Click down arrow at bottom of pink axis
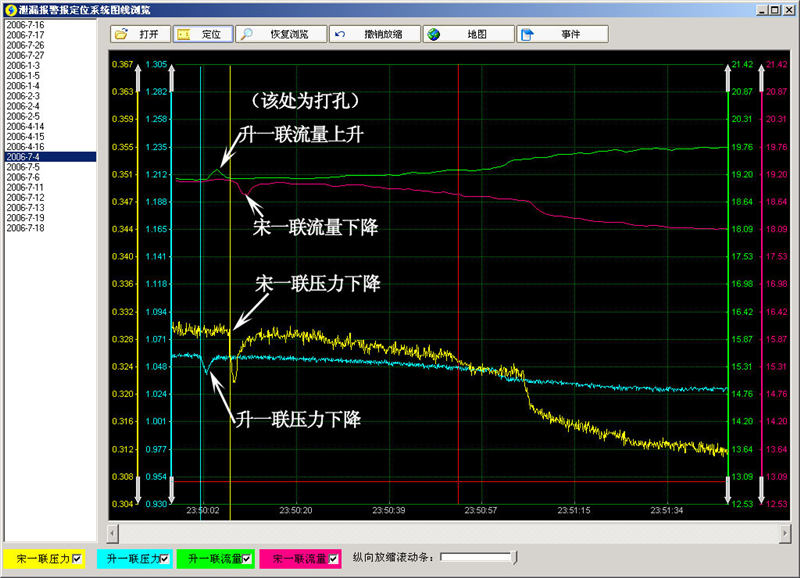 (759, 490)
